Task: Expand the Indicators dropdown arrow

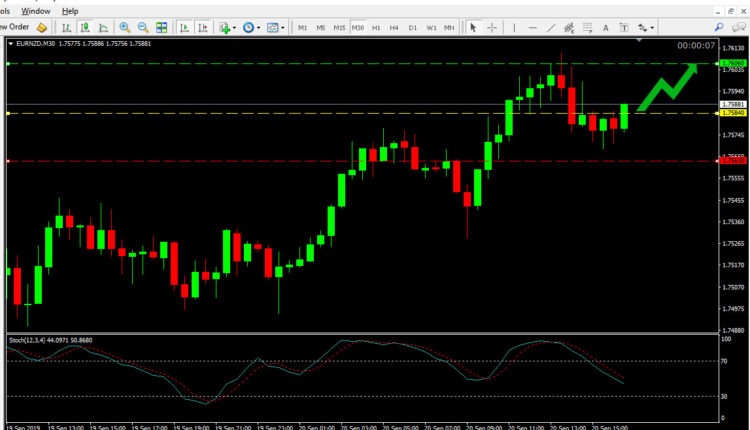Action: point(234,28)
